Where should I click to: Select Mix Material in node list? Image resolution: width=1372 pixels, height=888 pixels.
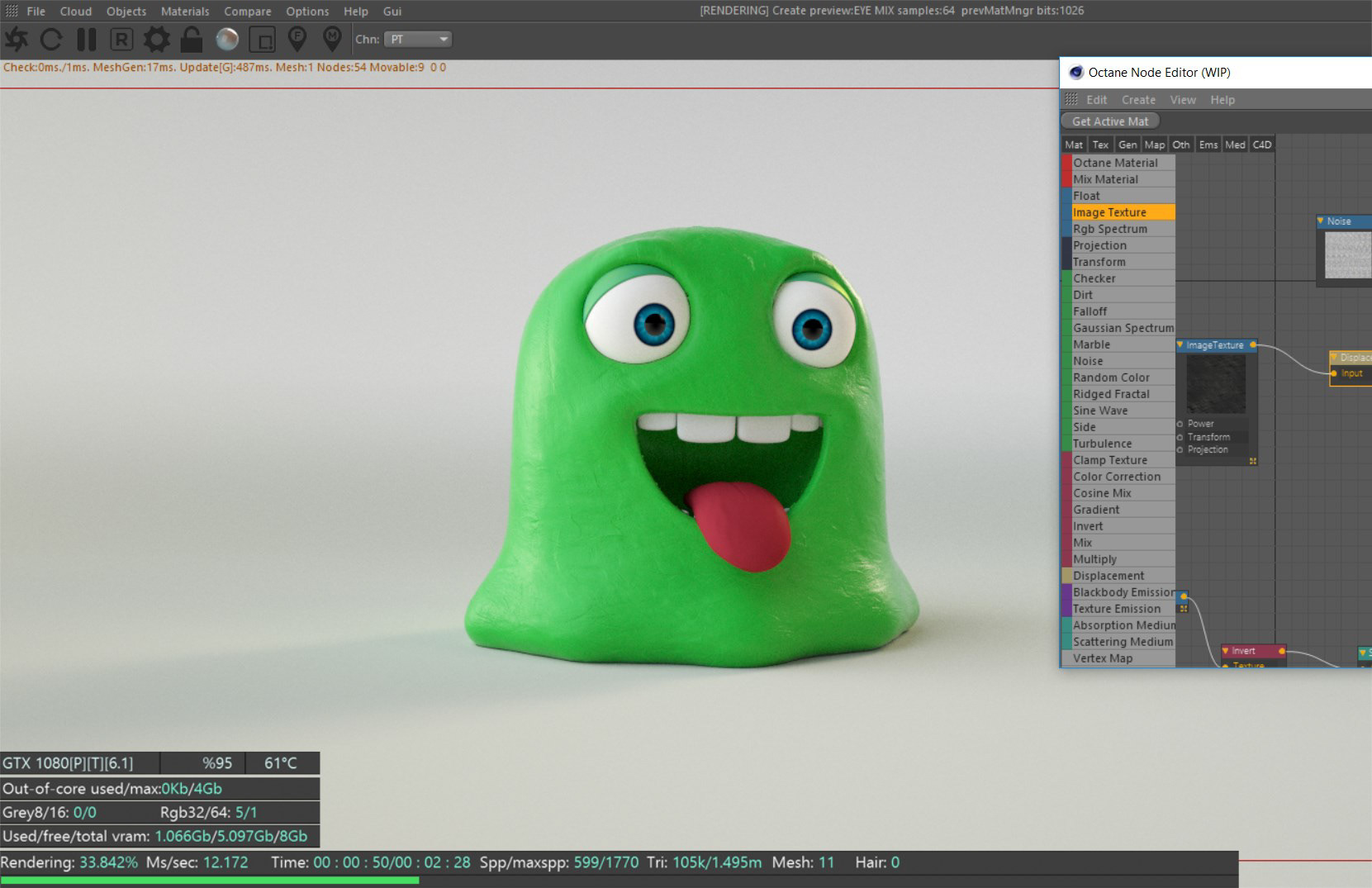(x=1118, y=179)
